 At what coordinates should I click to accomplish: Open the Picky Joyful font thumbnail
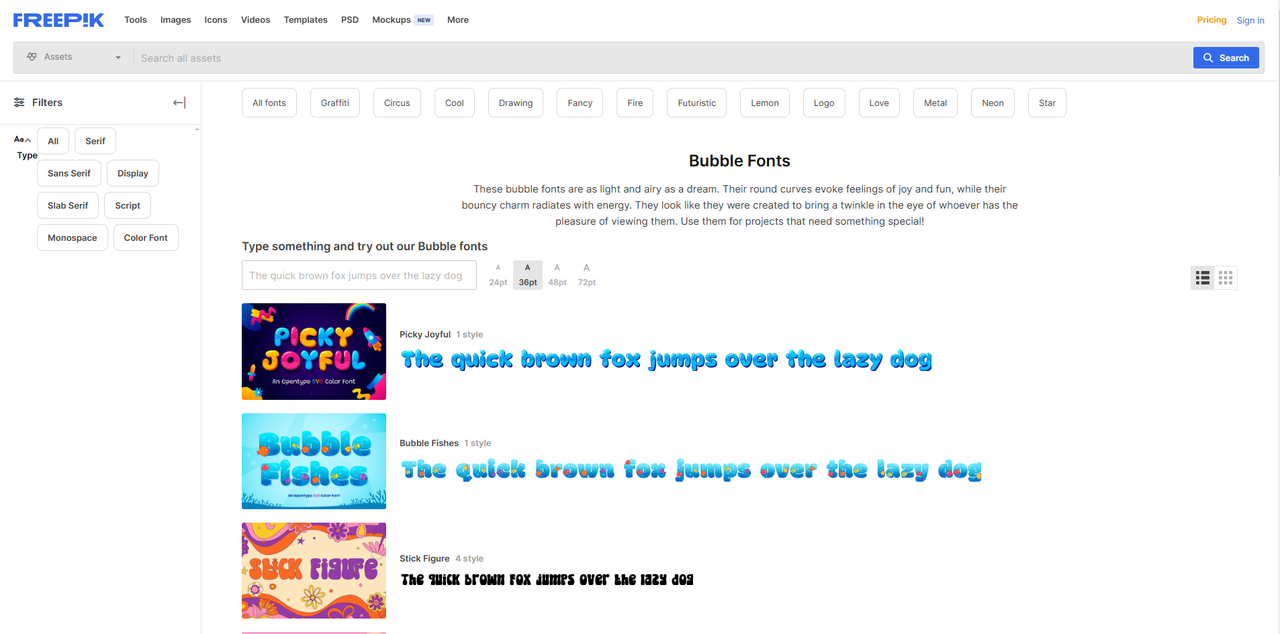click(314, 352)
